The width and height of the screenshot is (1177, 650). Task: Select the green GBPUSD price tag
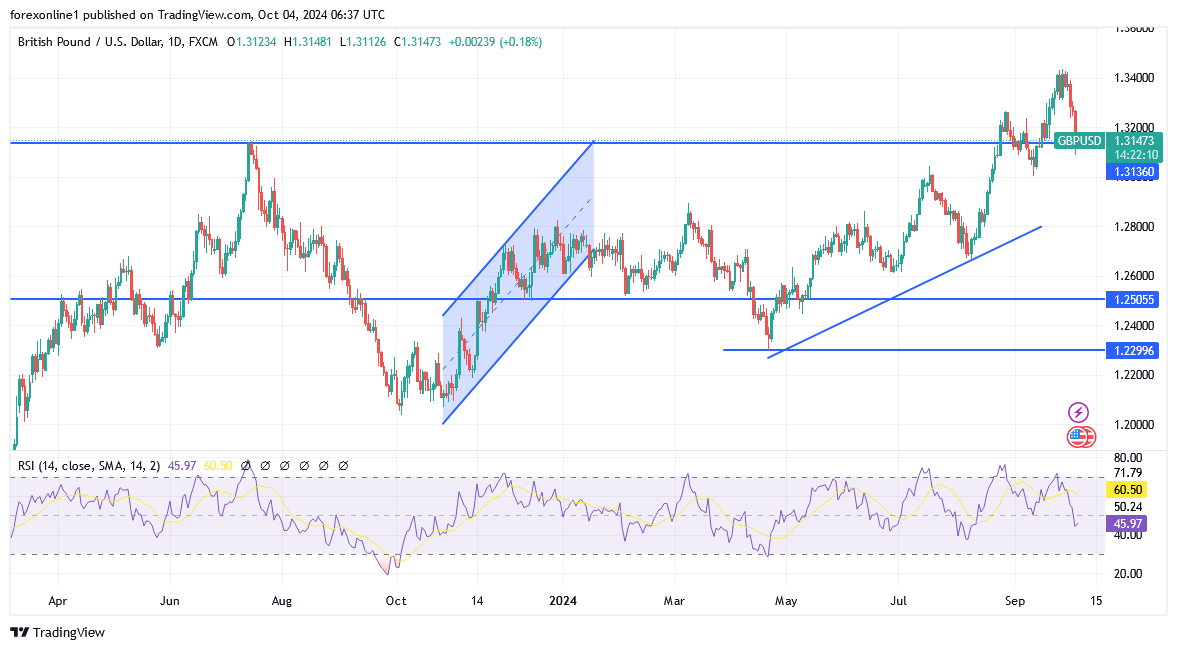[x=1078, y=141]
